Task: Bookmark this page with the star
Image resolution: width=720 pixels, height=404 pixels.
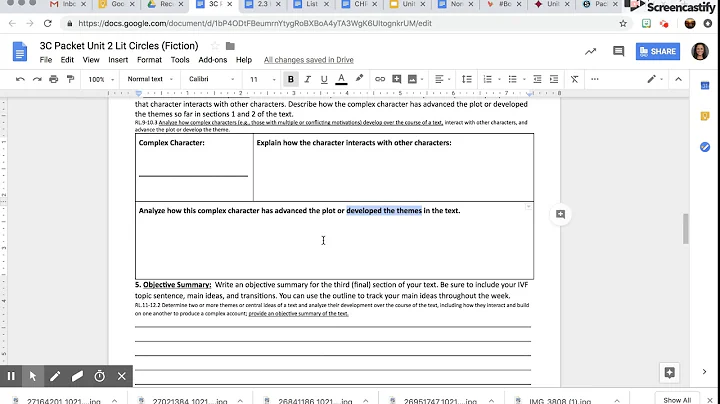Action: coord(623,23)
